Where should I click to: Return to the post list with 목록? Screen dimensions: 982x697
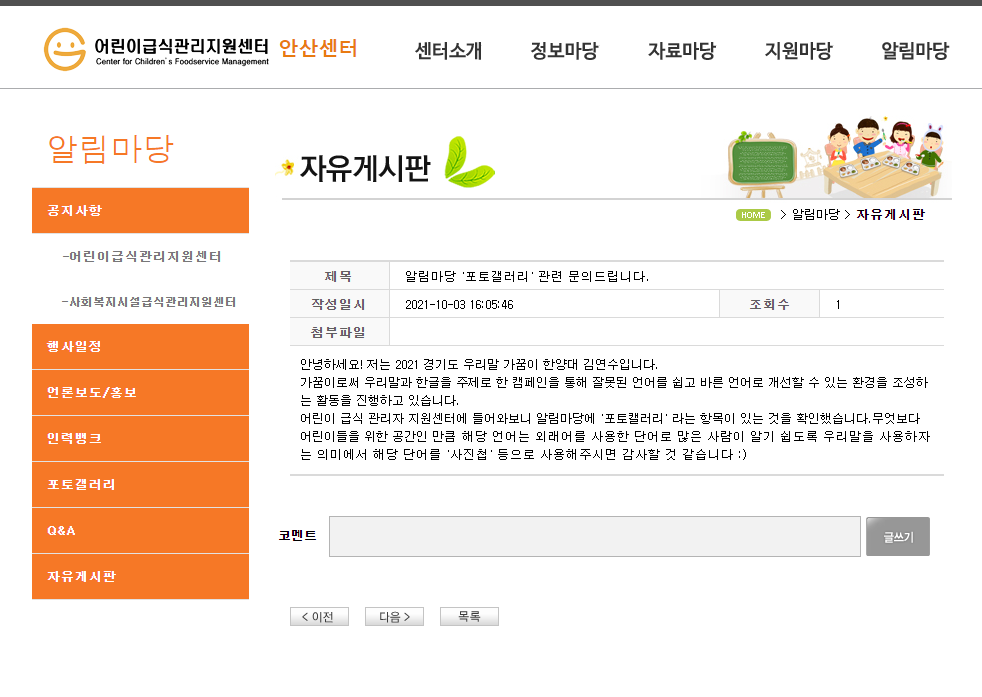click(469, 617)
